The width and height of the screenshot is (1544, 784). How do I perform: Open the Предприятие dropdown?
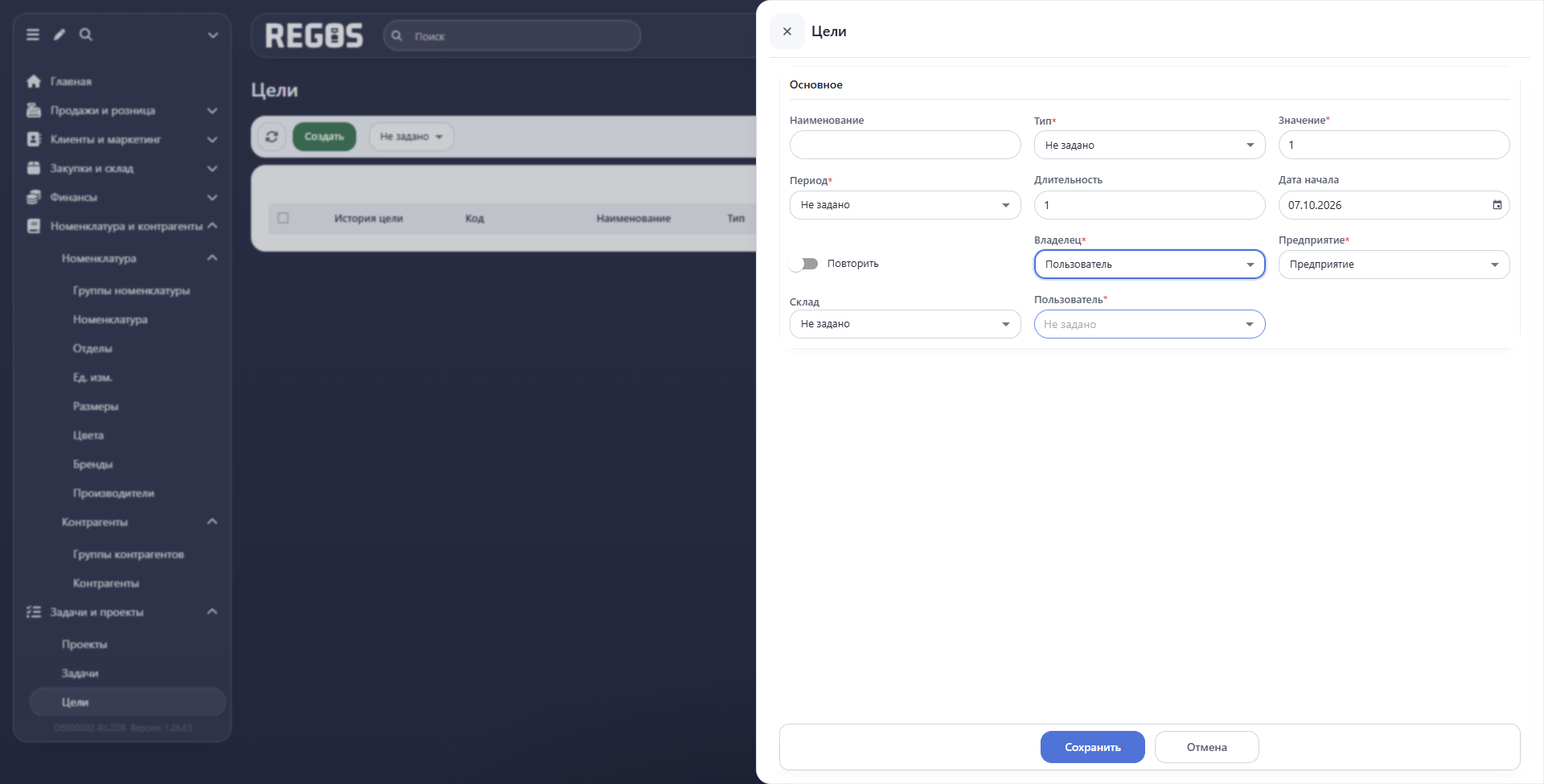pyautogui.click(x=1394, y=265)
